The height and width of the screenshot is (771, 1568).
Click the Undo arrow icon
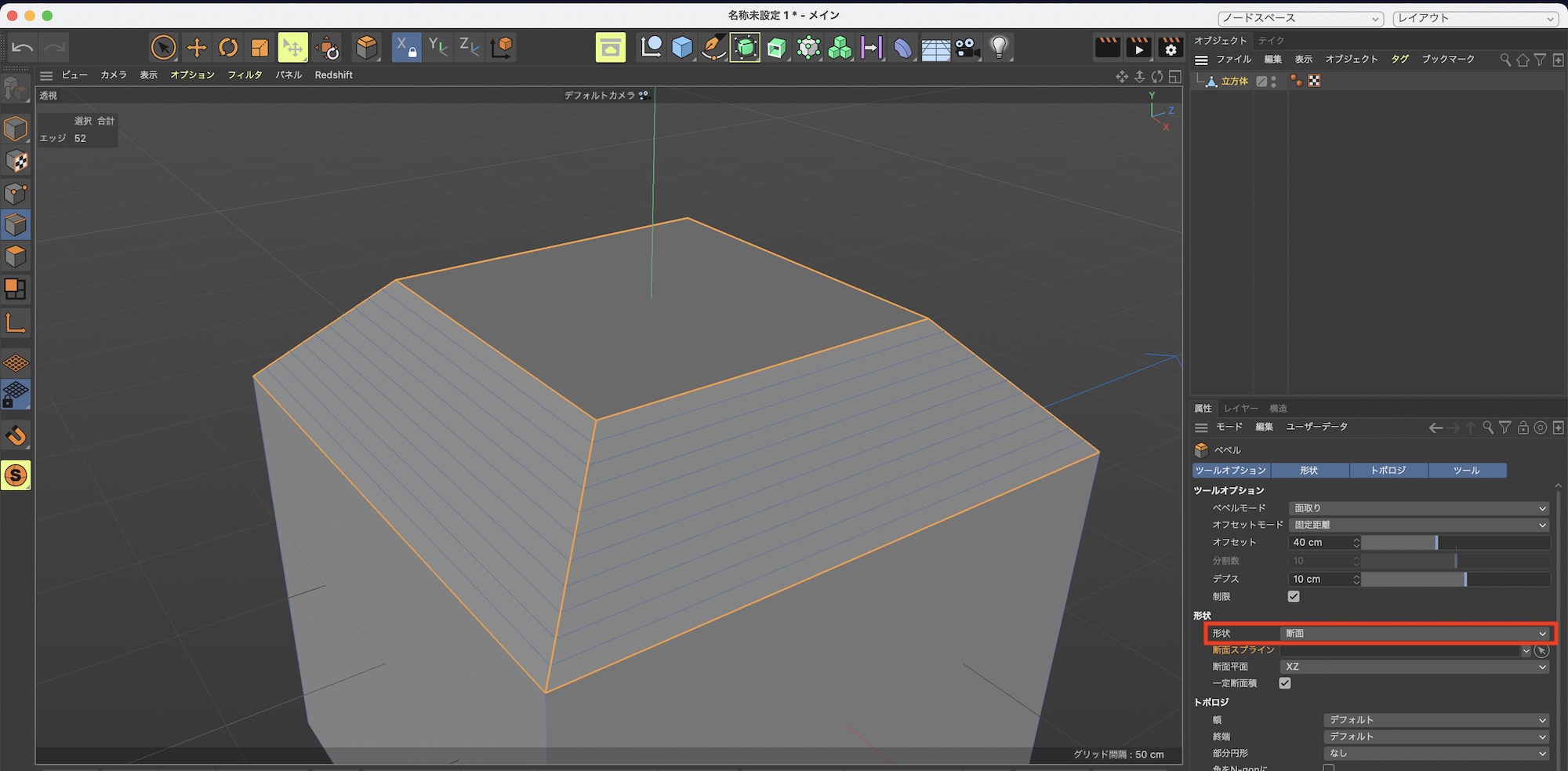[x=23, y=48]
